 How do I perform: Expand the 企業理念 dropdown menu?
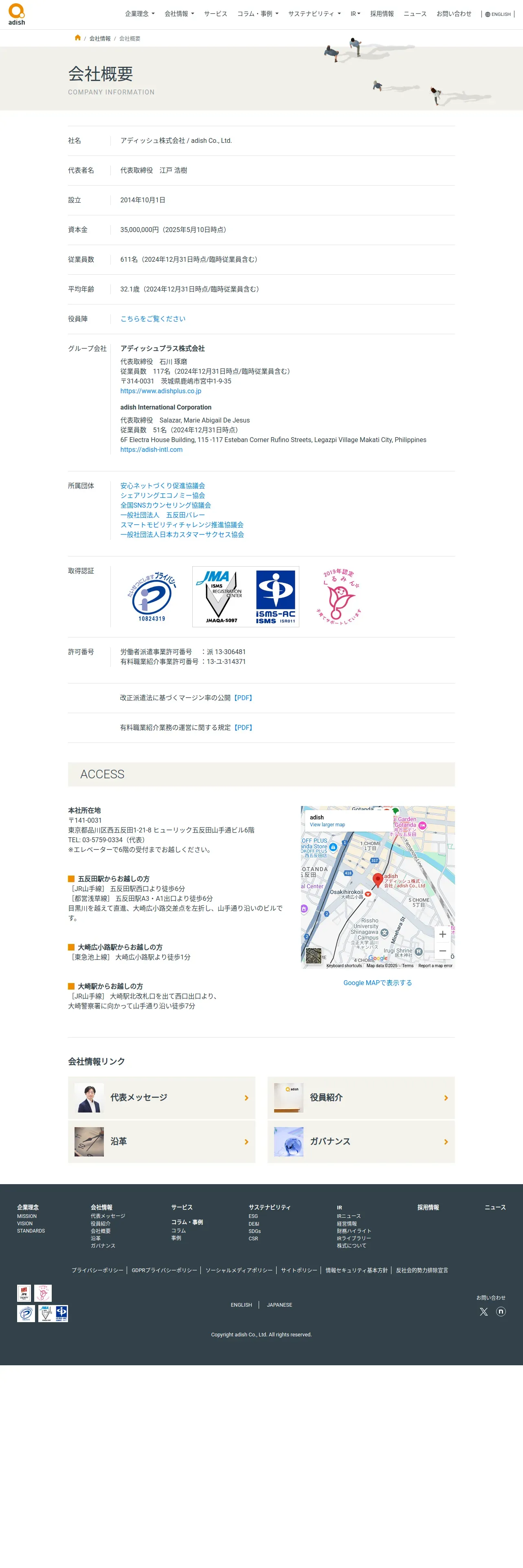139,13
